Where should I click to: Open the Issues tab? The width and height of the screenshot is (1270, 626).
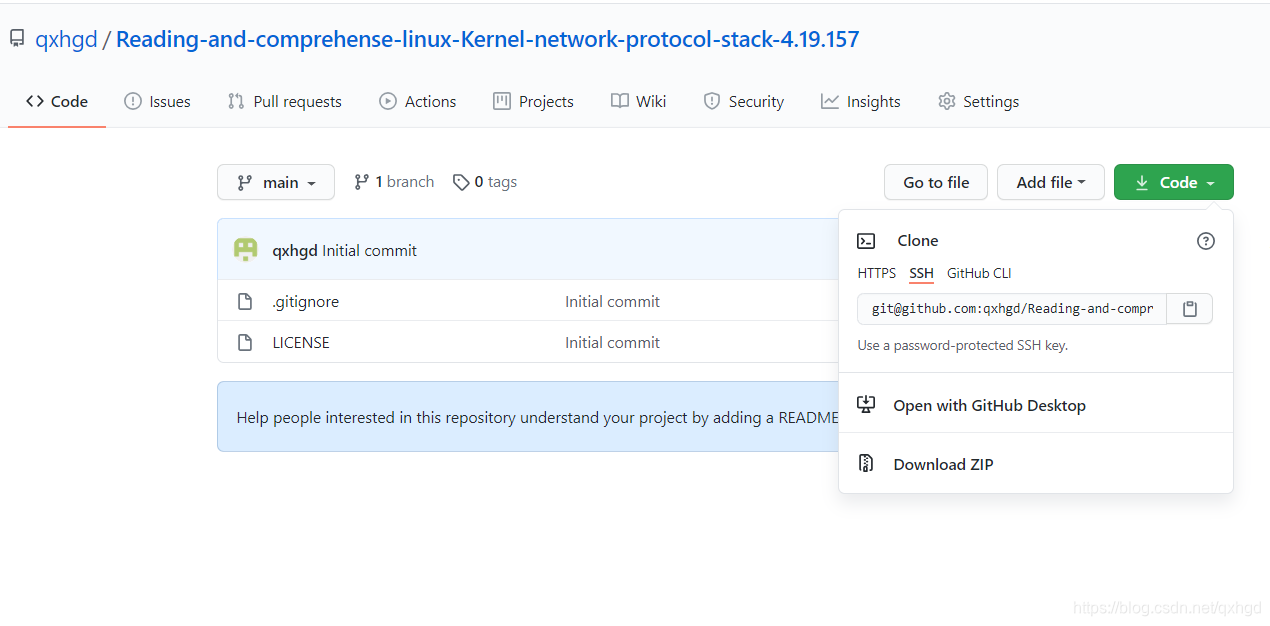pyautogui.click(x=157, y=101)
